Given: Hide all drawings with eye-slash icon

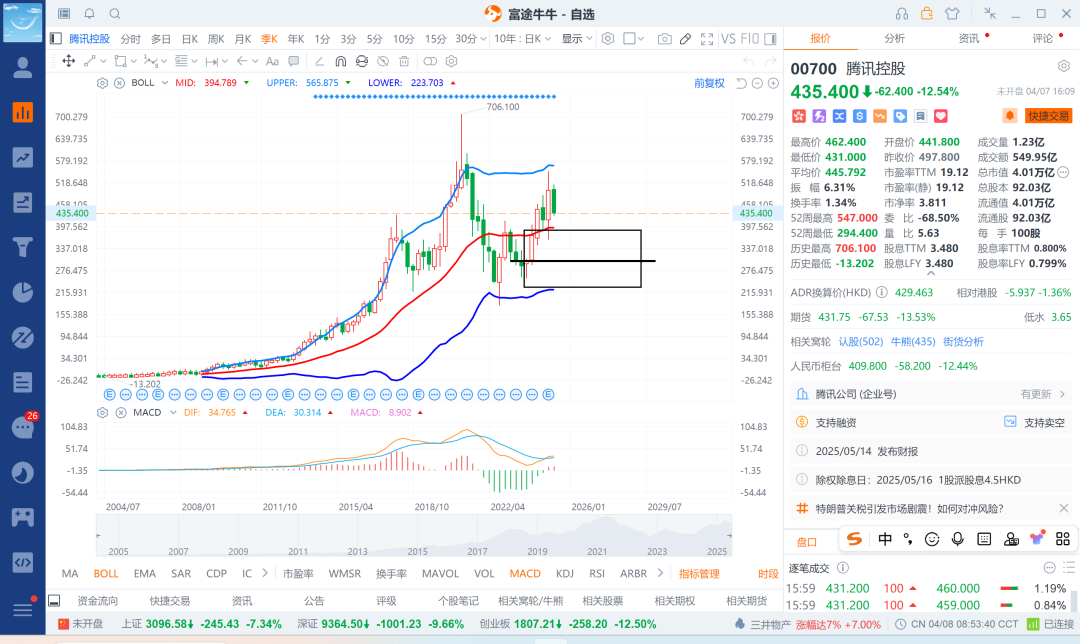Looking at the screenshot, I should pyautogui.click(x=383, y=61).
